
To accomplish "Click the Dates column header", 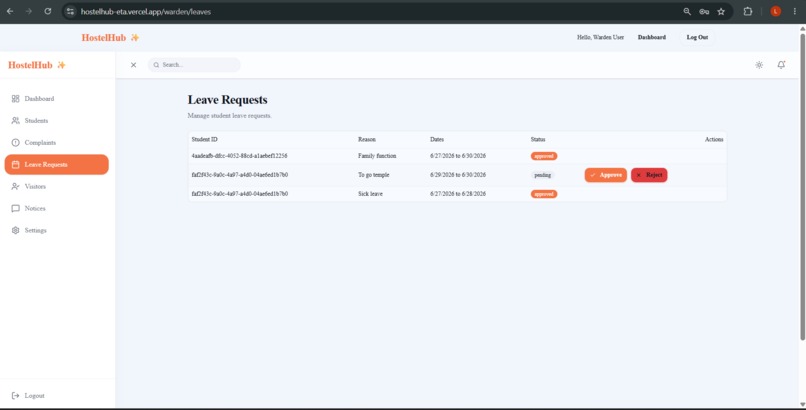I will (437, 139).
